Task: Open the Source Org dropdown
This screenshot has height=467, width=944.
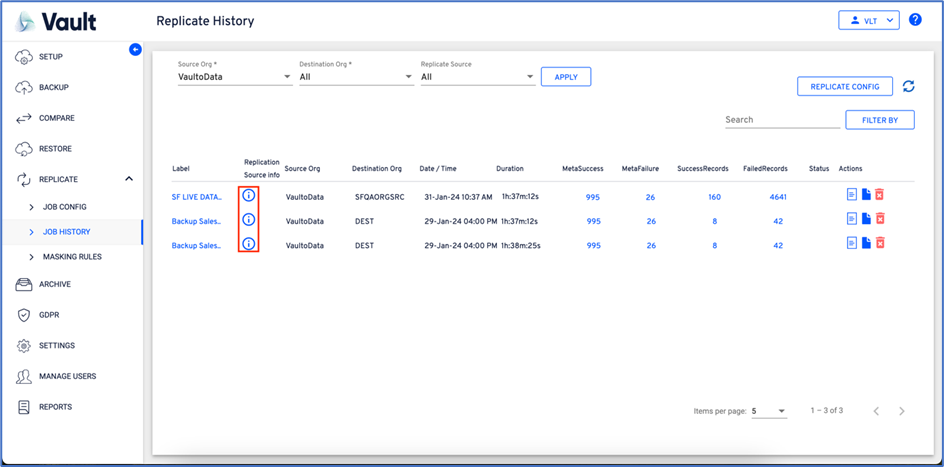Action: click(x=235, y=77)
